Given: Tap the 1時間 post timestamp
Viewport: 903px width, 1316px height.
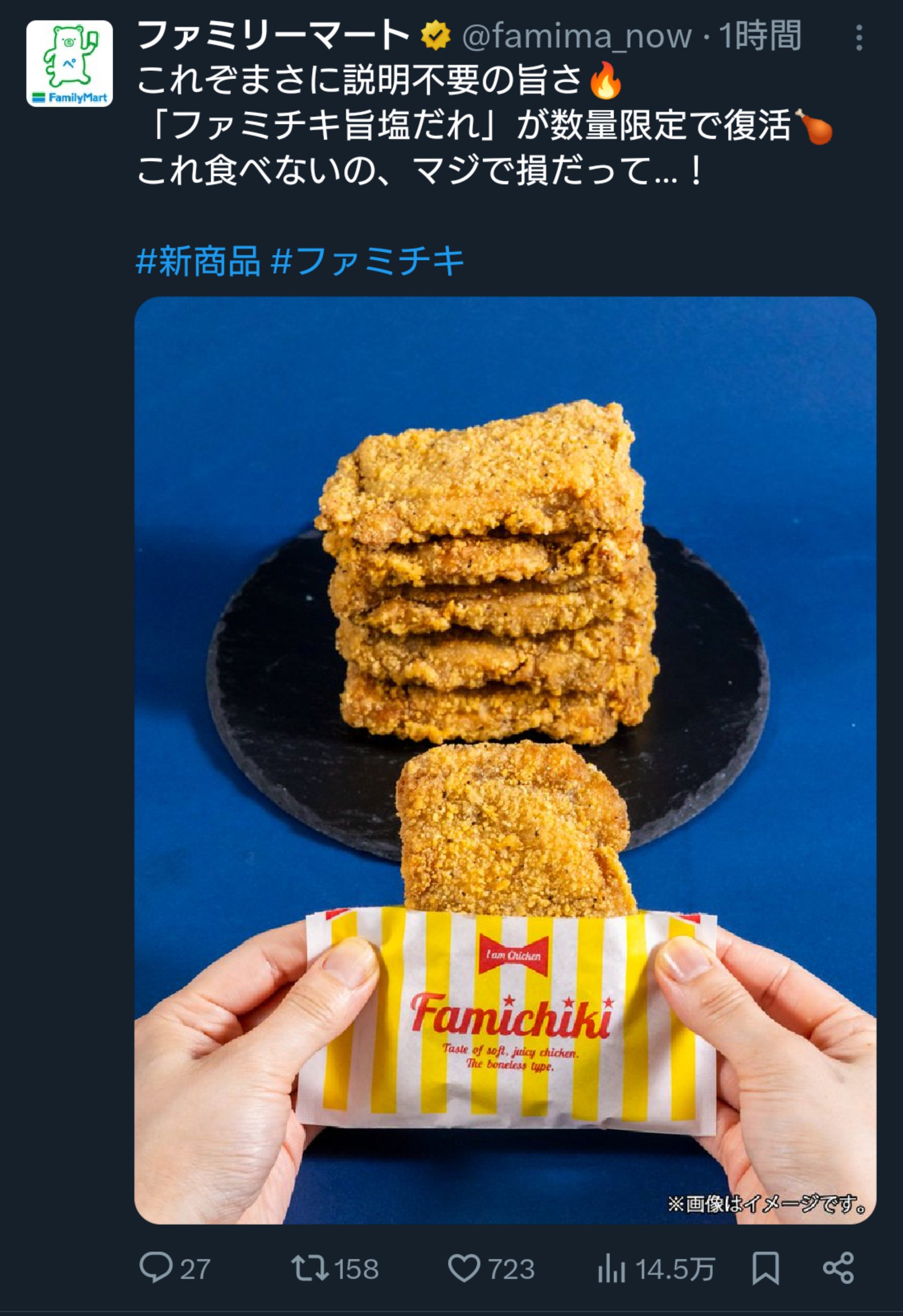Looking at the screenshot, I should point(760,36).
